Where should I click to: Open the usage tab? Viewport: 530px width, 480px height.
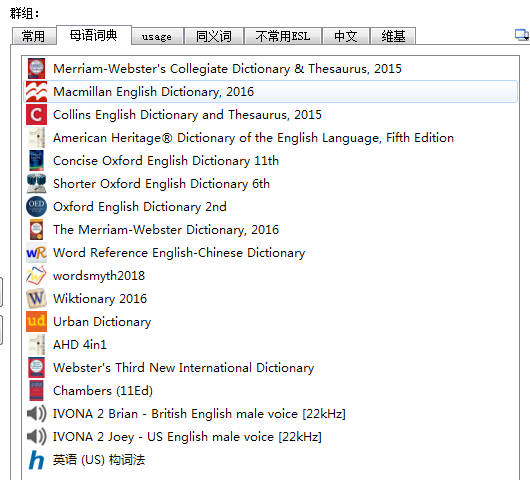pyautogui.click(x=157, y=36)
